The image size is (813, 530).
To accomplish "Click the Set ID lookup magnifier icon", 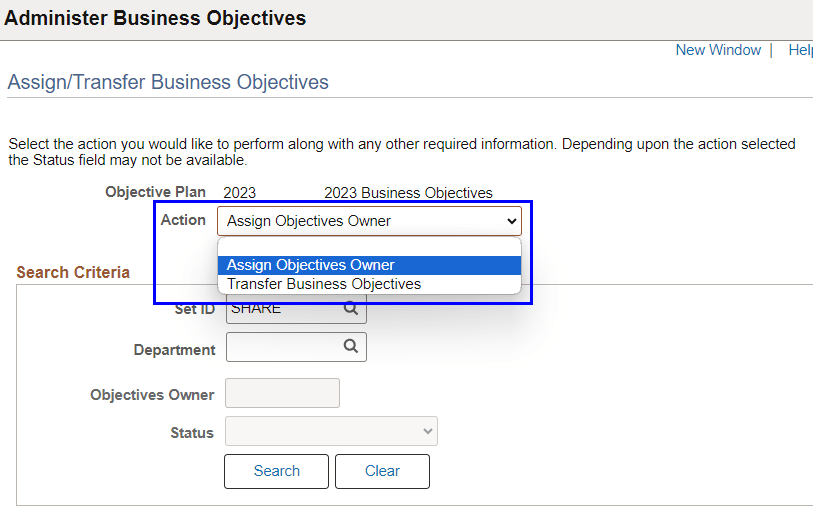I will tap(351, 309).
